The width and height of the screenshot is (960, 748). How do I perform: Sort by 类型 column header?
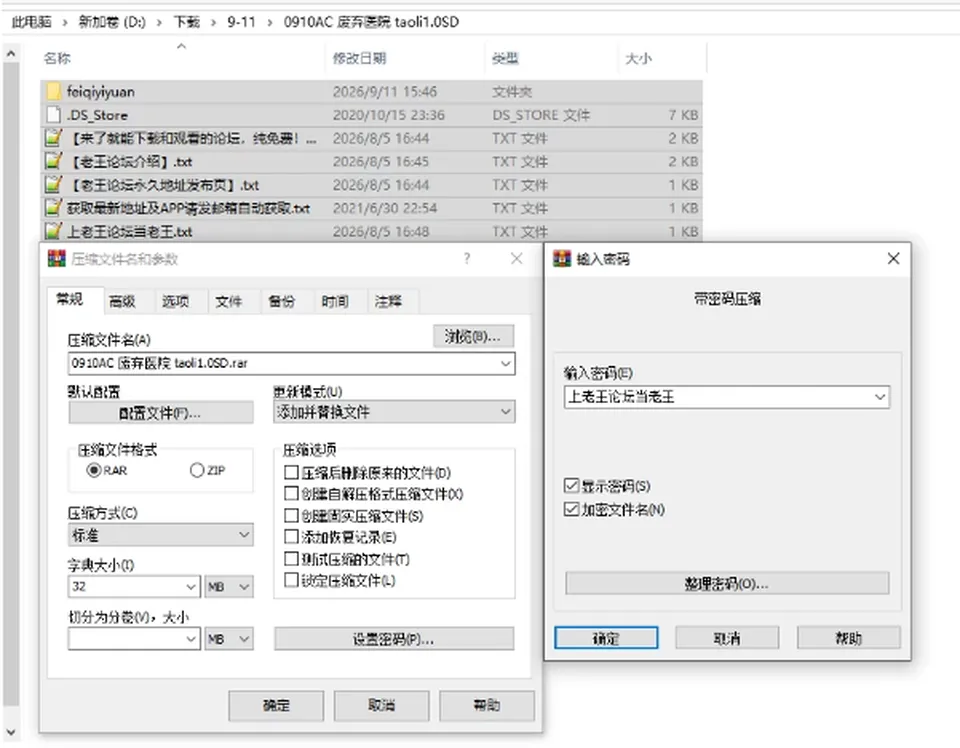(505, 58)
